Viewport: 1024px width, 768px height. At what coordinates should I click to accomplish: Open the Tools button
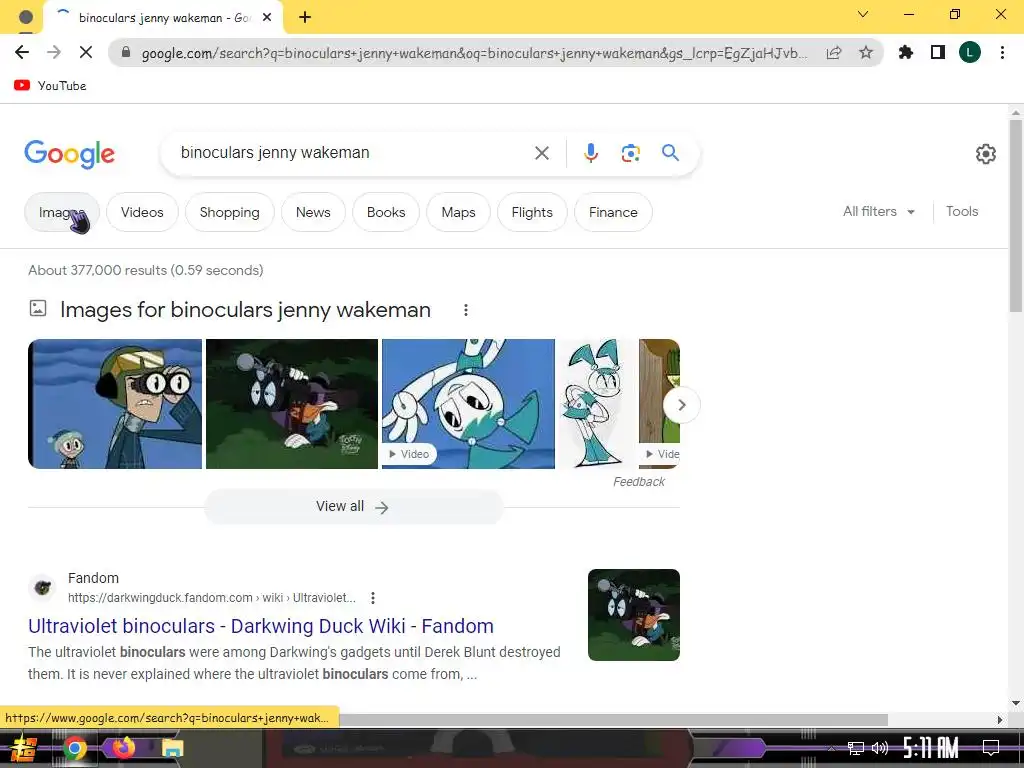(x=962, y=212)
